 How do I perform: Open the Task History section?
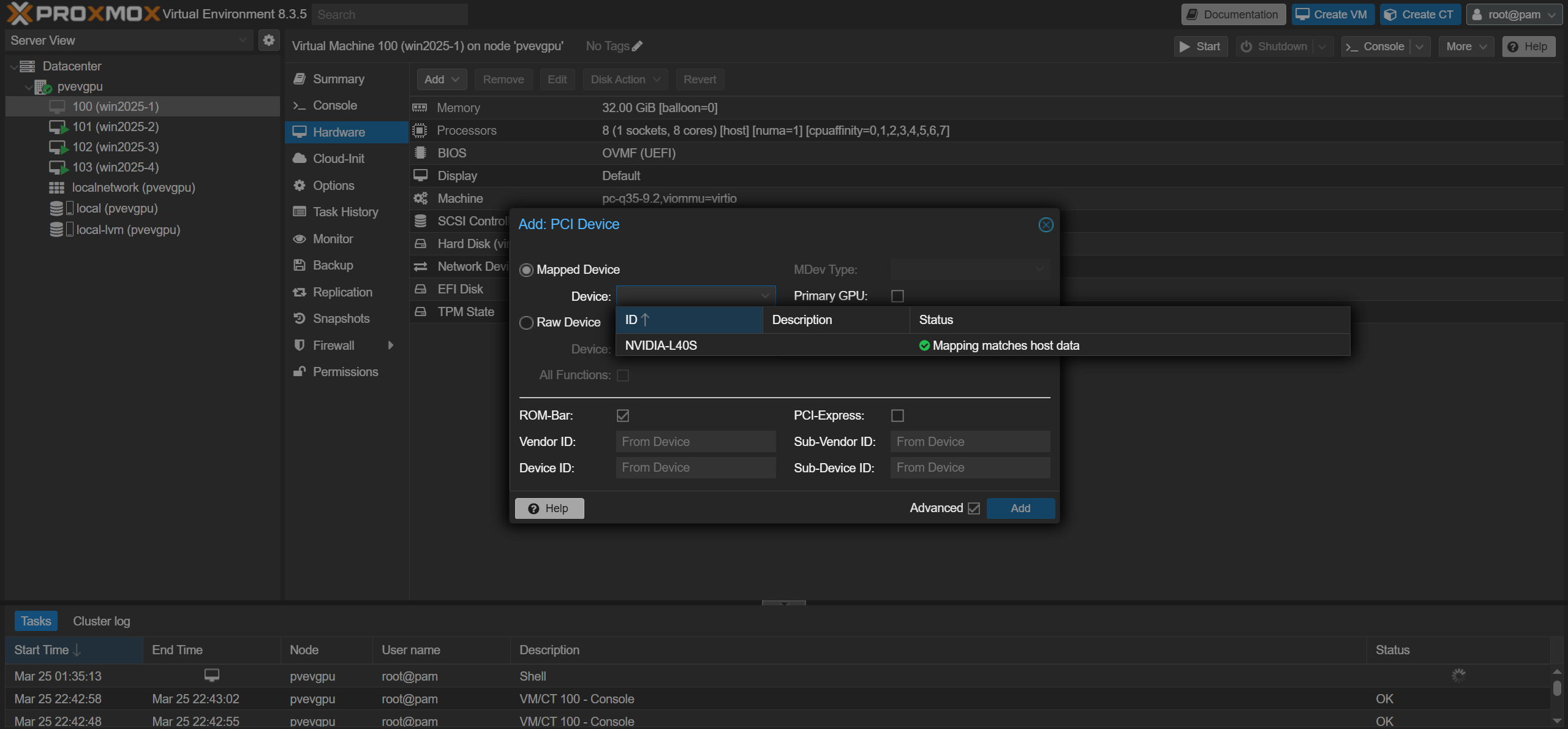(x=346, y=212)
